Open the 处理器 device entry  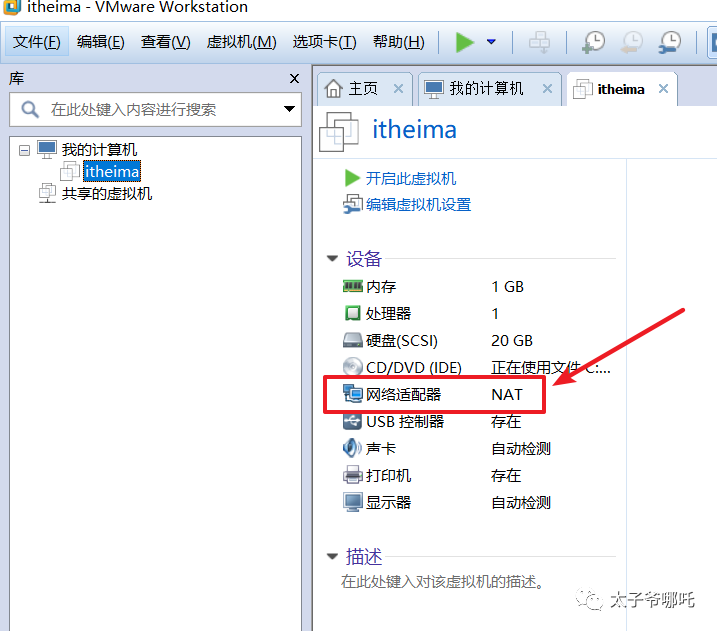[x=388, y=314]
